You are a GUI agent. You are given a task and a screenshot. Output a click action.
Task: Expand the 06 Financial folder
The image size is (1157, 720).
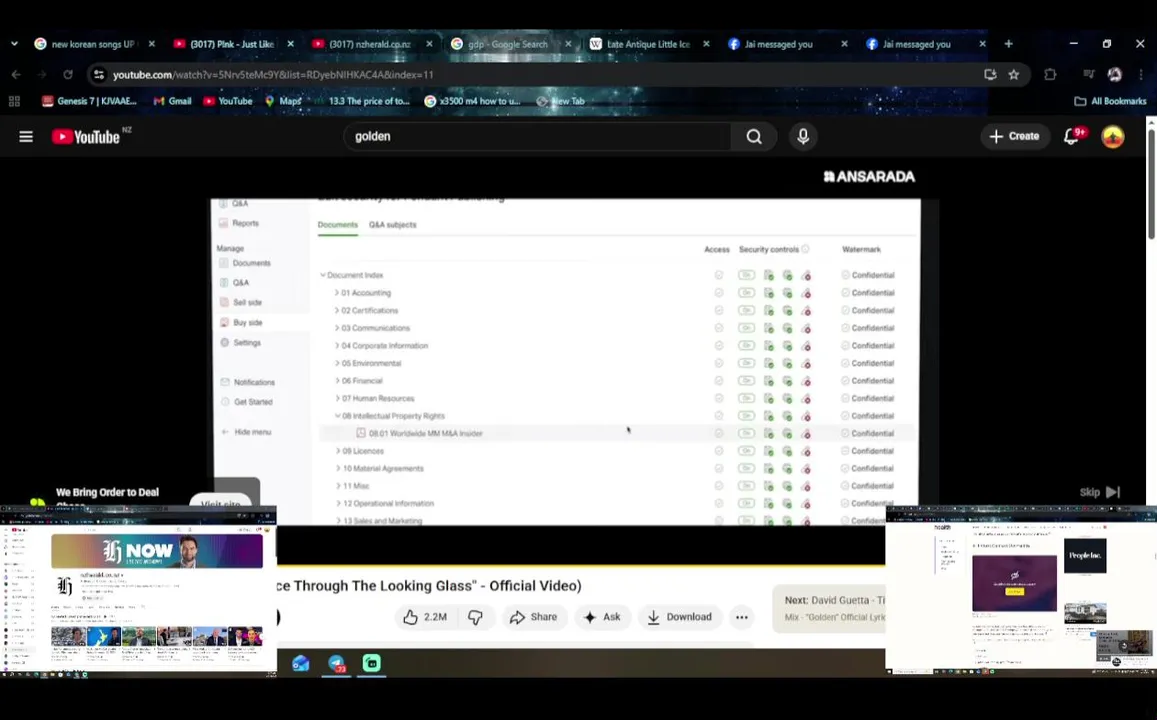337,381
